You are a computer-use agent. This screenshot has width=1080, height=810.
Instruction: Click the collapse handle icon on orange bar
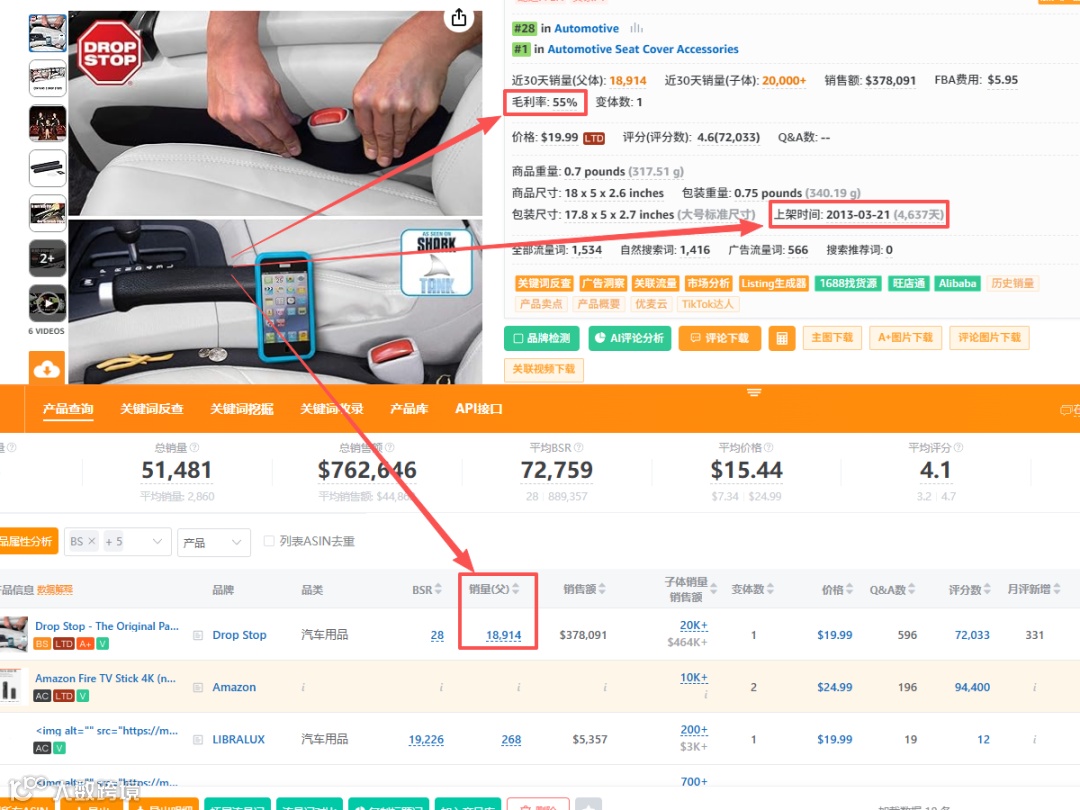tap(754, 393)
